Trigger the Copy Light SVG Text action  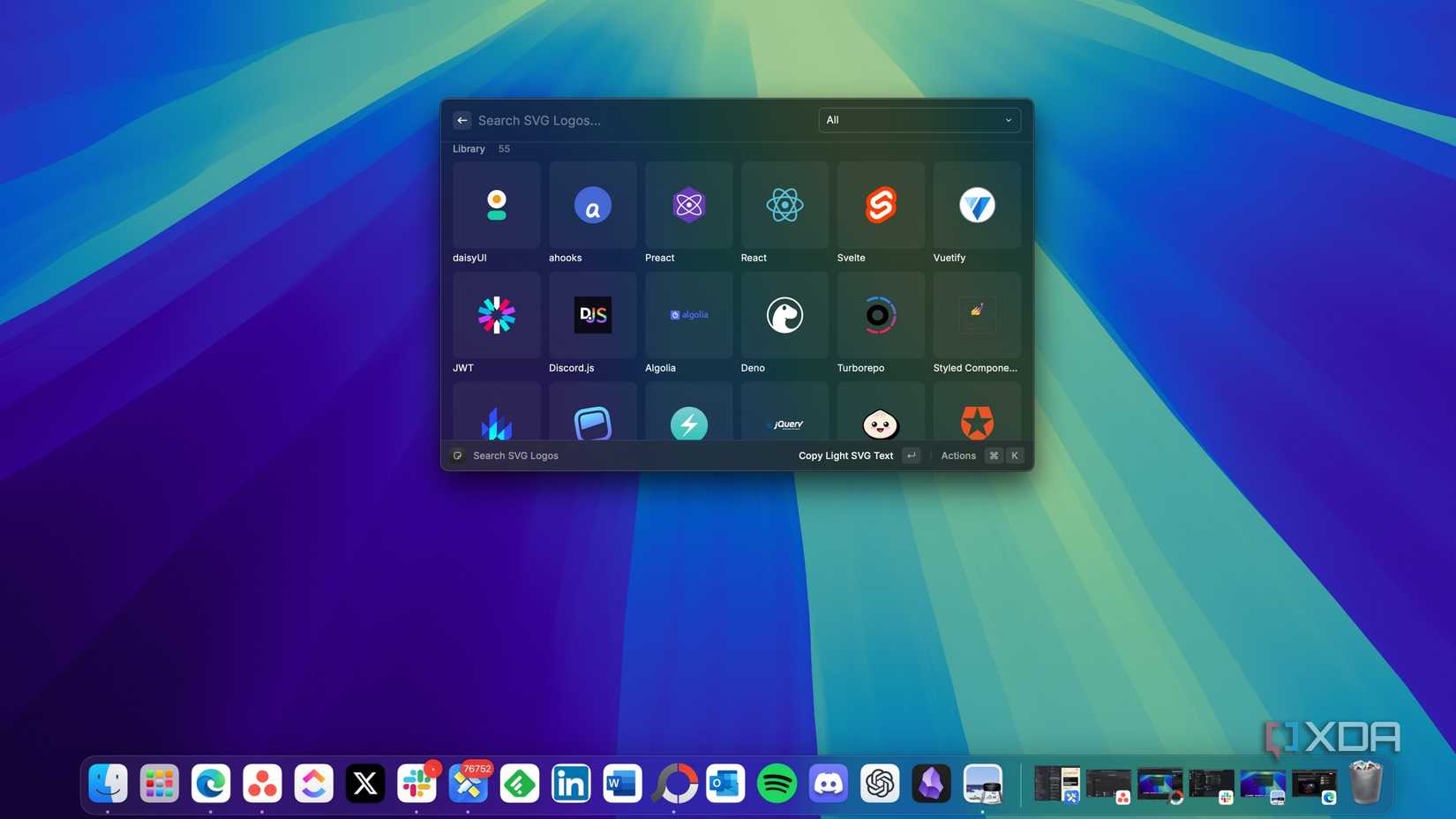(844, 455)
